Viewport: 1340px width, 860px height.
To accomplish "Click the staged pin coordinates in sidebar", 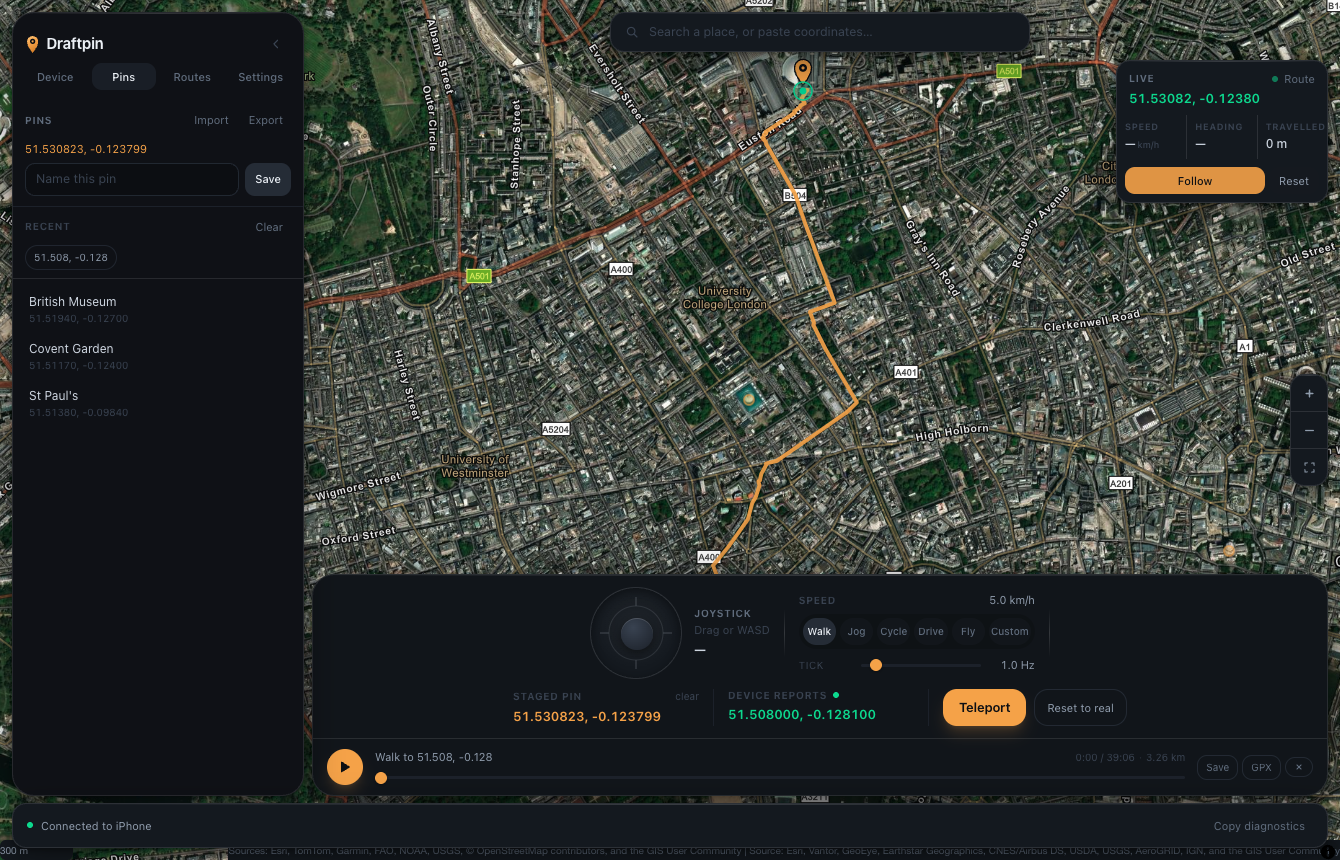I will point(86,149).
